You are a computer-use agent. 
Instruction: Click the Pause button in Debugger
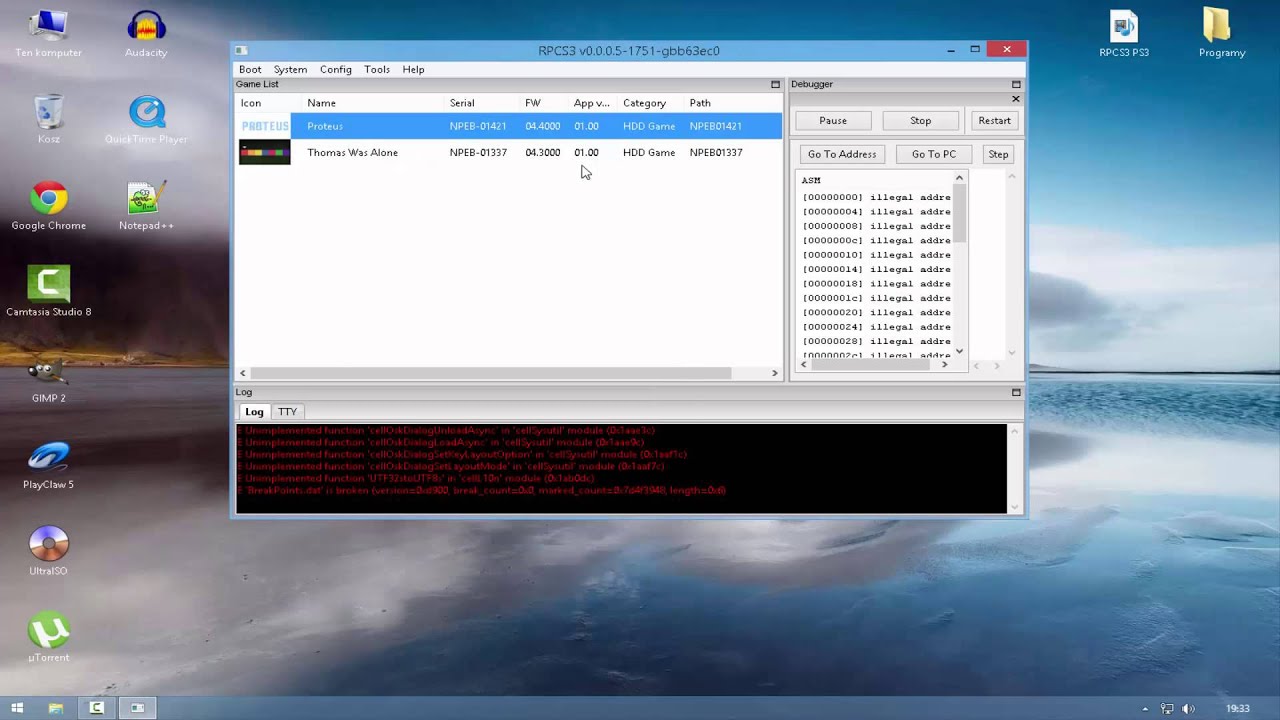coord(833,121)
